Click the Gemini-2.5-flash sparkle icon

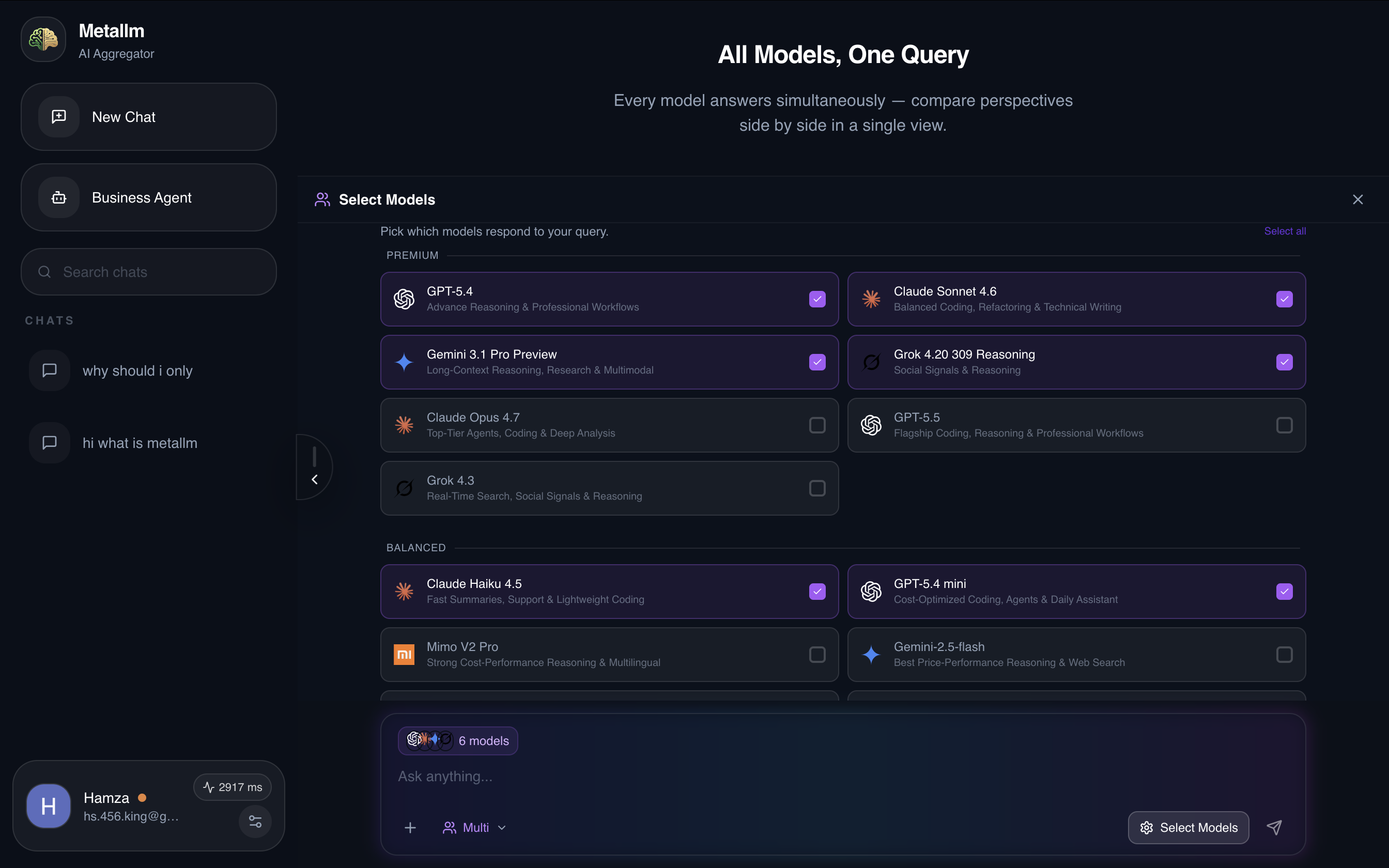[871, 655]
